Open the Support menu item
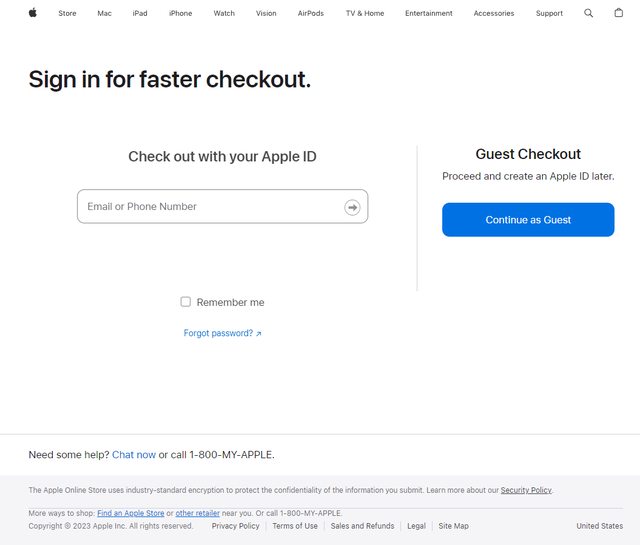The width and height of the screenshot is (640, 545). (549, 14)
